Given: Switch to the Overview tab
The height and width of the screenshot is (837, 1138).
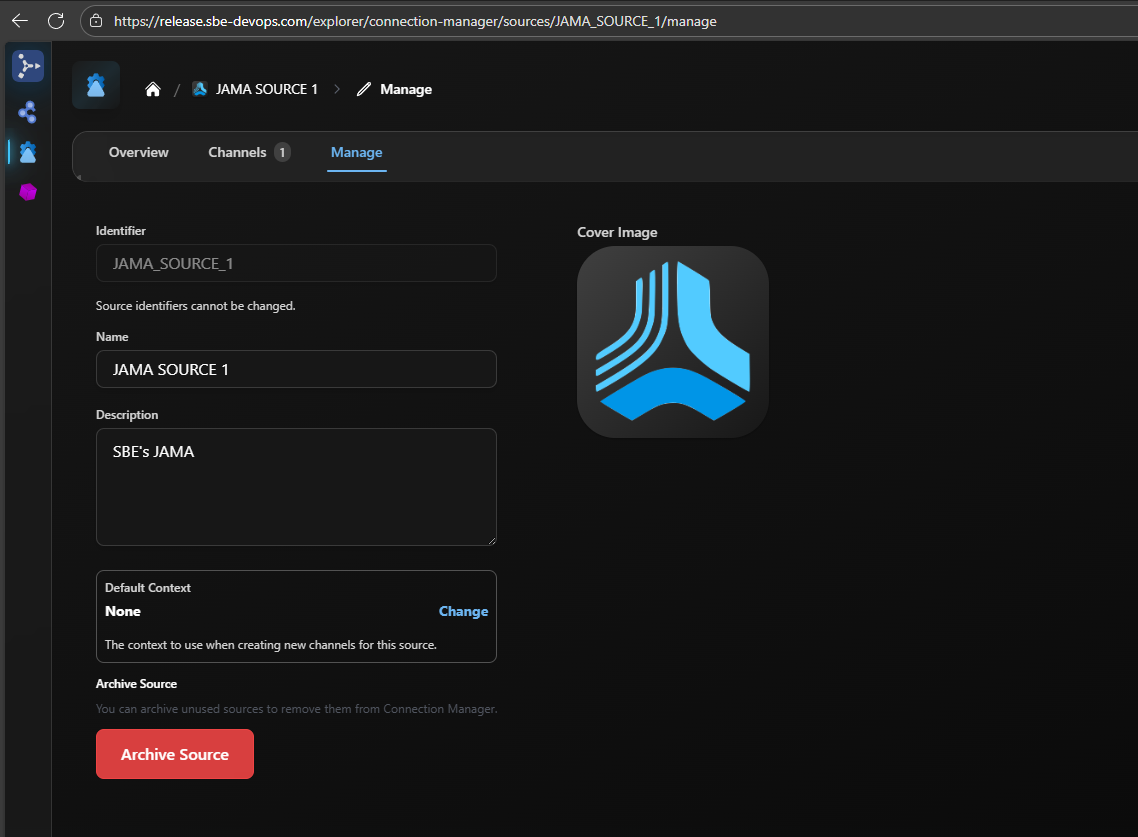Looking at the screenshot, I should (139, 153).
